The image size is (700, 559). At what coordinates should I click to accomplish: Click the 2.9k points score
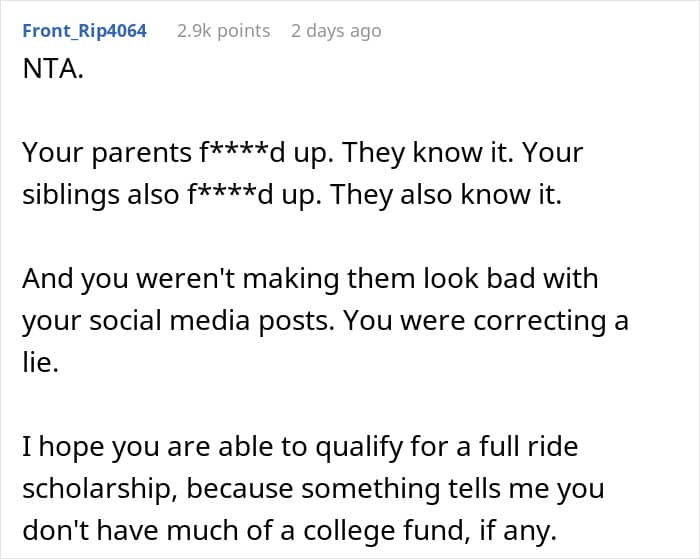click(223, 31)
